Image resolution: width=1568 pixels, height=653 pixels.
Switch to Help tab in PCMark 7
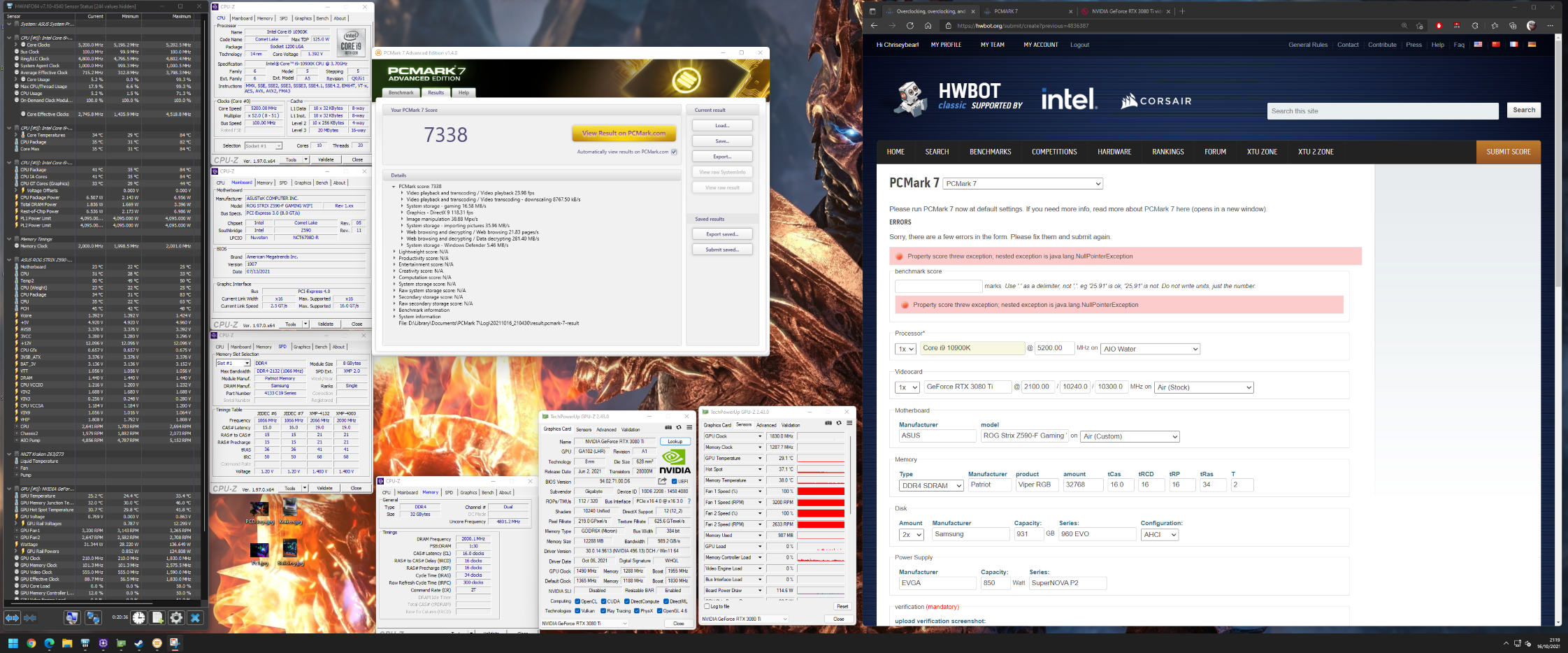[464, 92]
